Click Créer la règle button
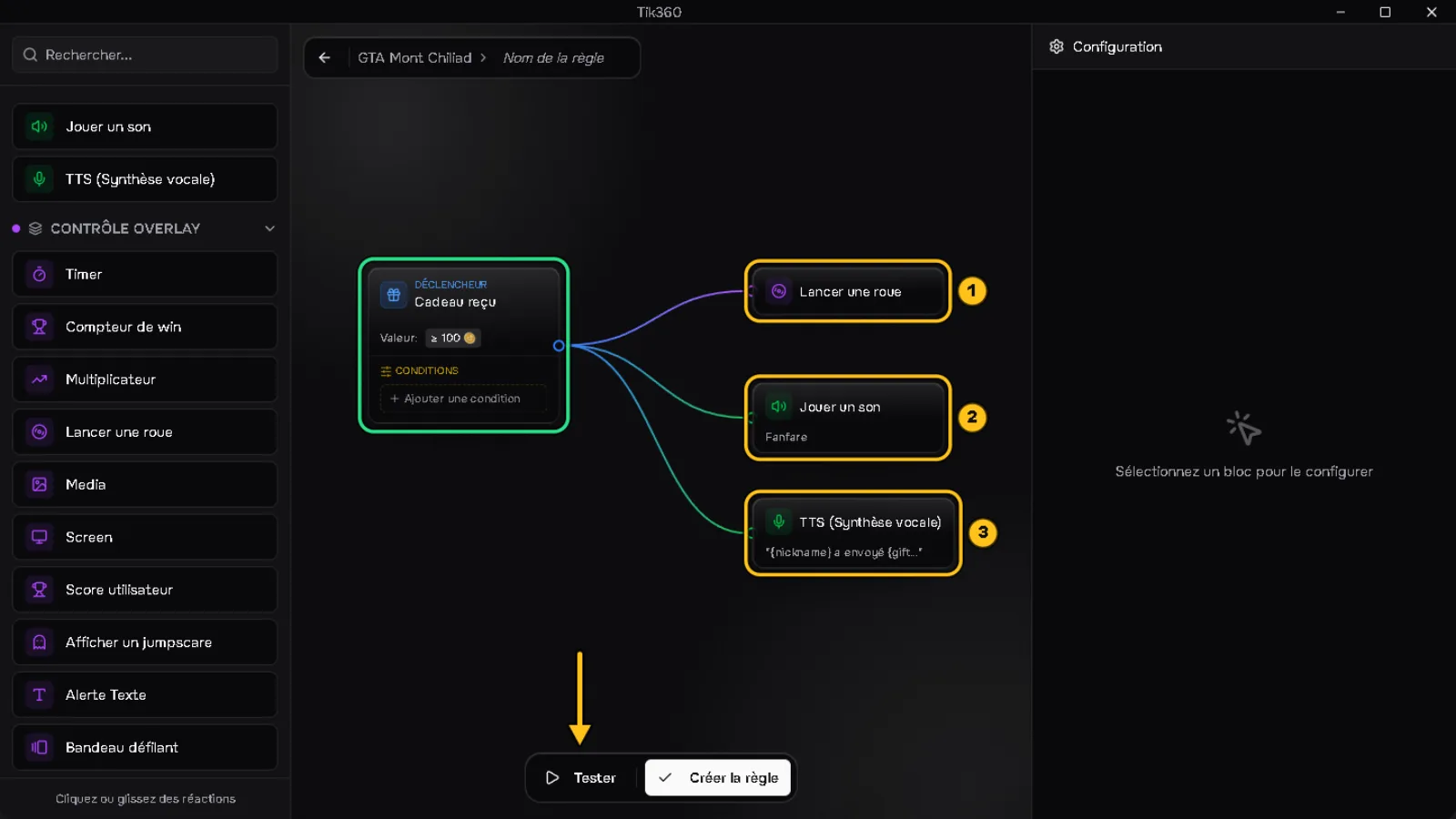This screenshot has width=1456, height=819. [x=718, y=778]
